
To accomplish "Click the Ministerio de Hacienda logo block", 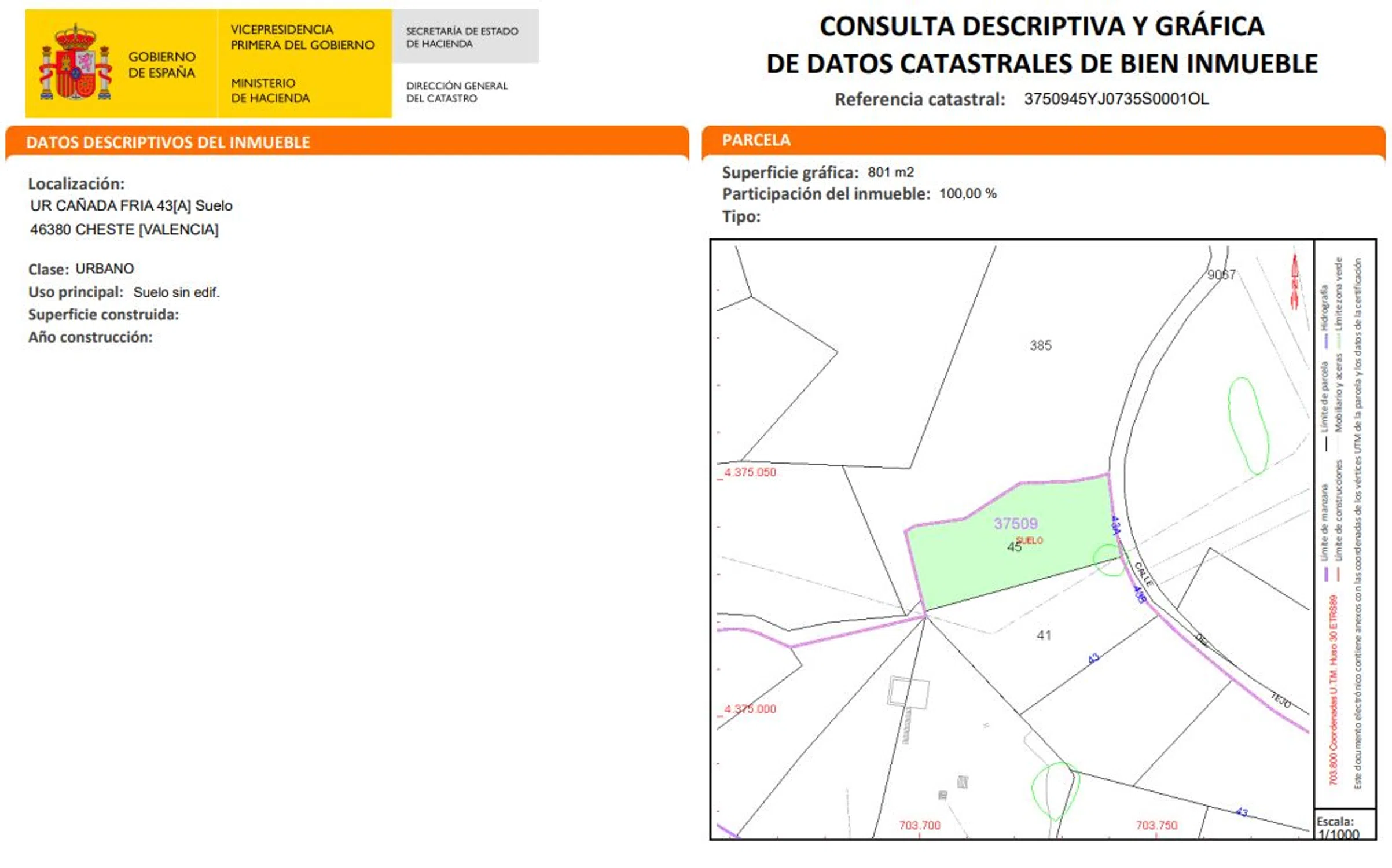I will click(x=270, y=91).
